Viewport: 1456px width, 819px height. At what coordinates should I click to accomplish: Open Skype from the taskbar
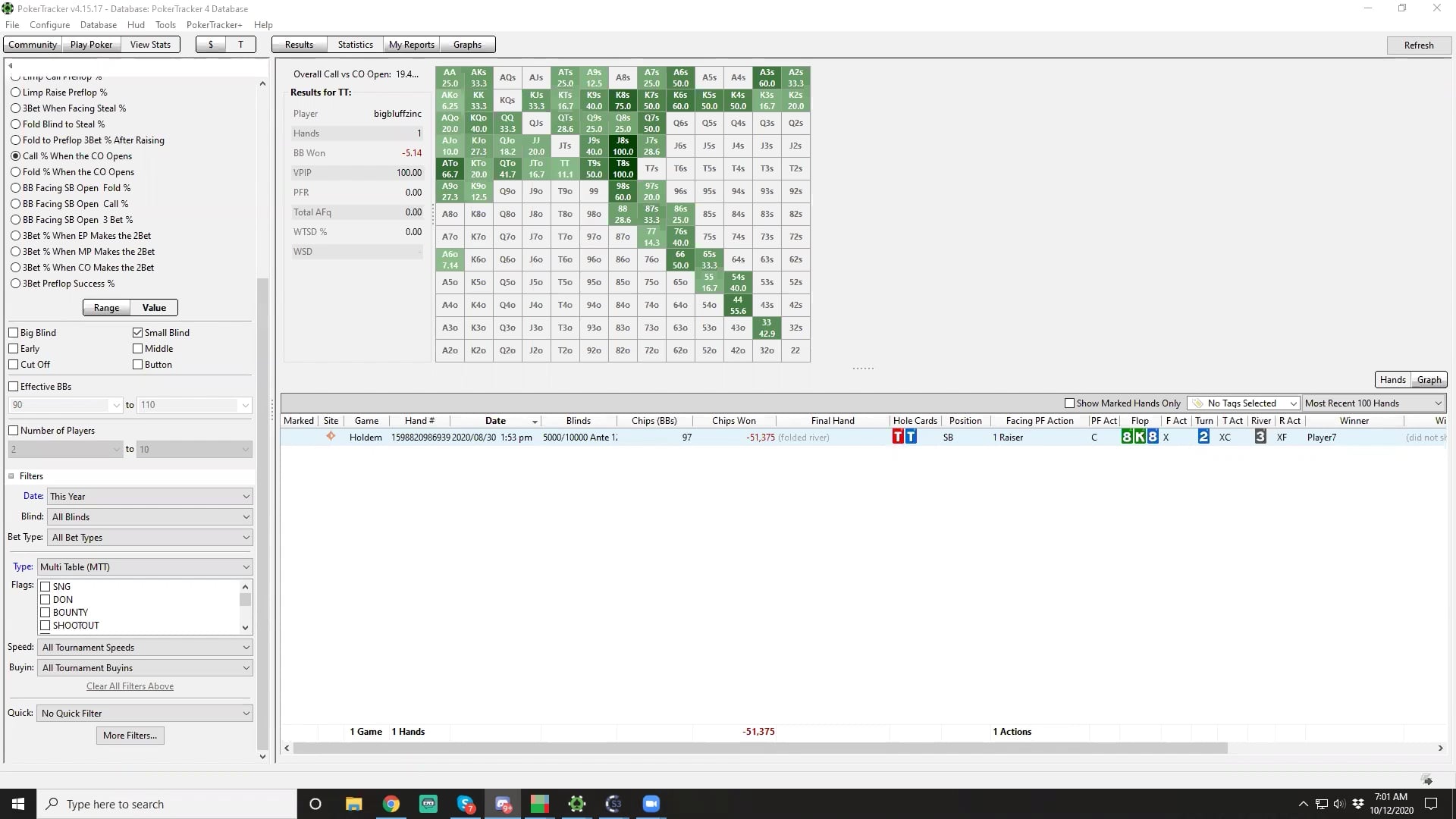pyautogui.click(x=466, y=804)
